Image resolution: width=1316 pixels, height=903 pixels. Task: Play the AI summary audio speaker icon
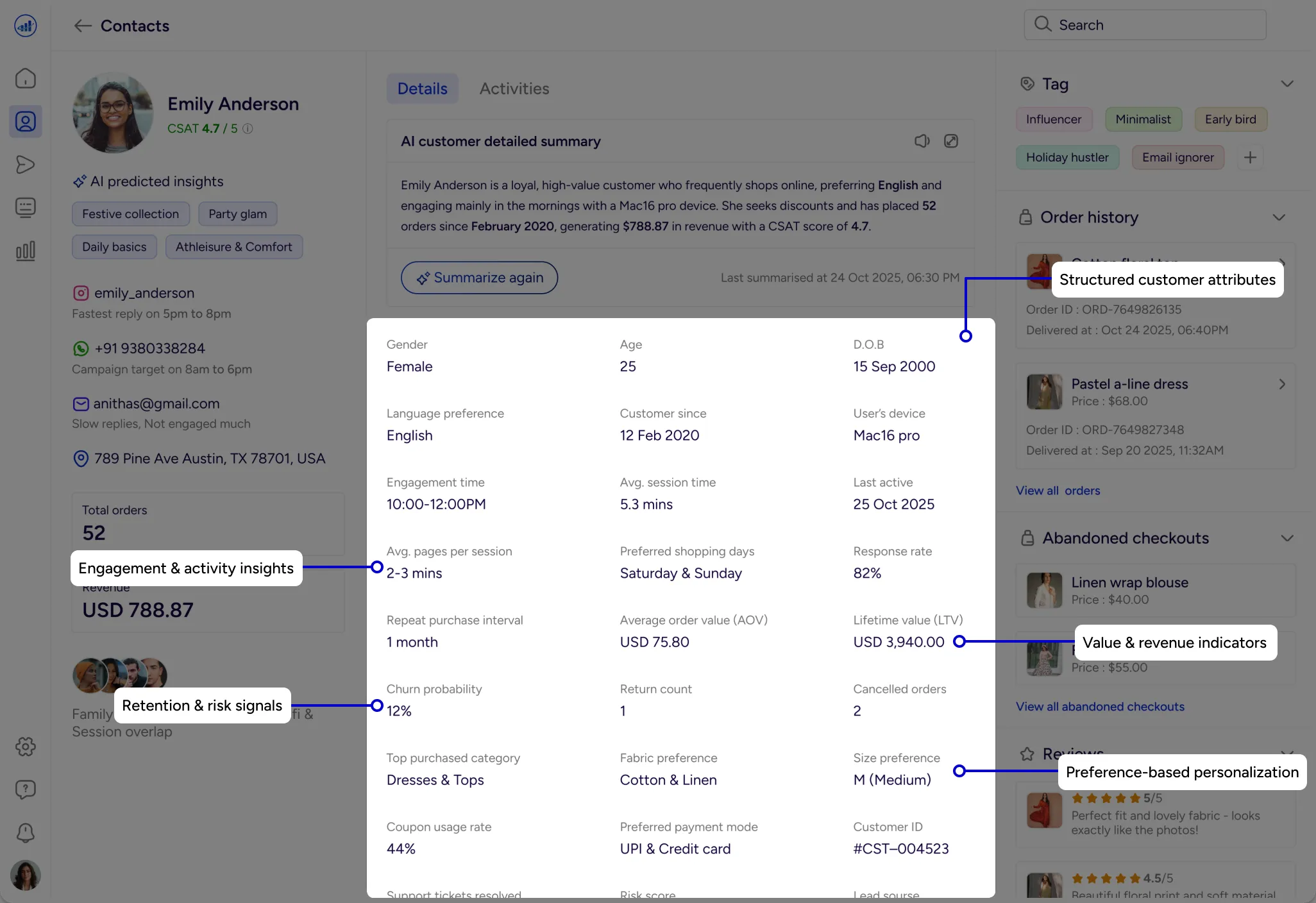pyautogui.click(x=922, y=141)
